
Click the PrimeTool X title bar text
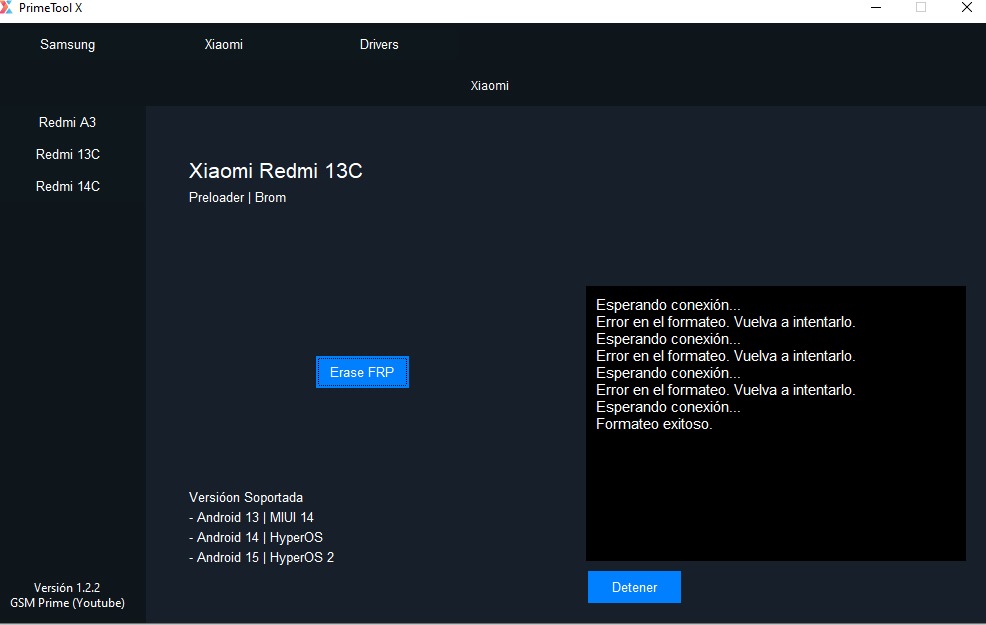click(52, 8)
